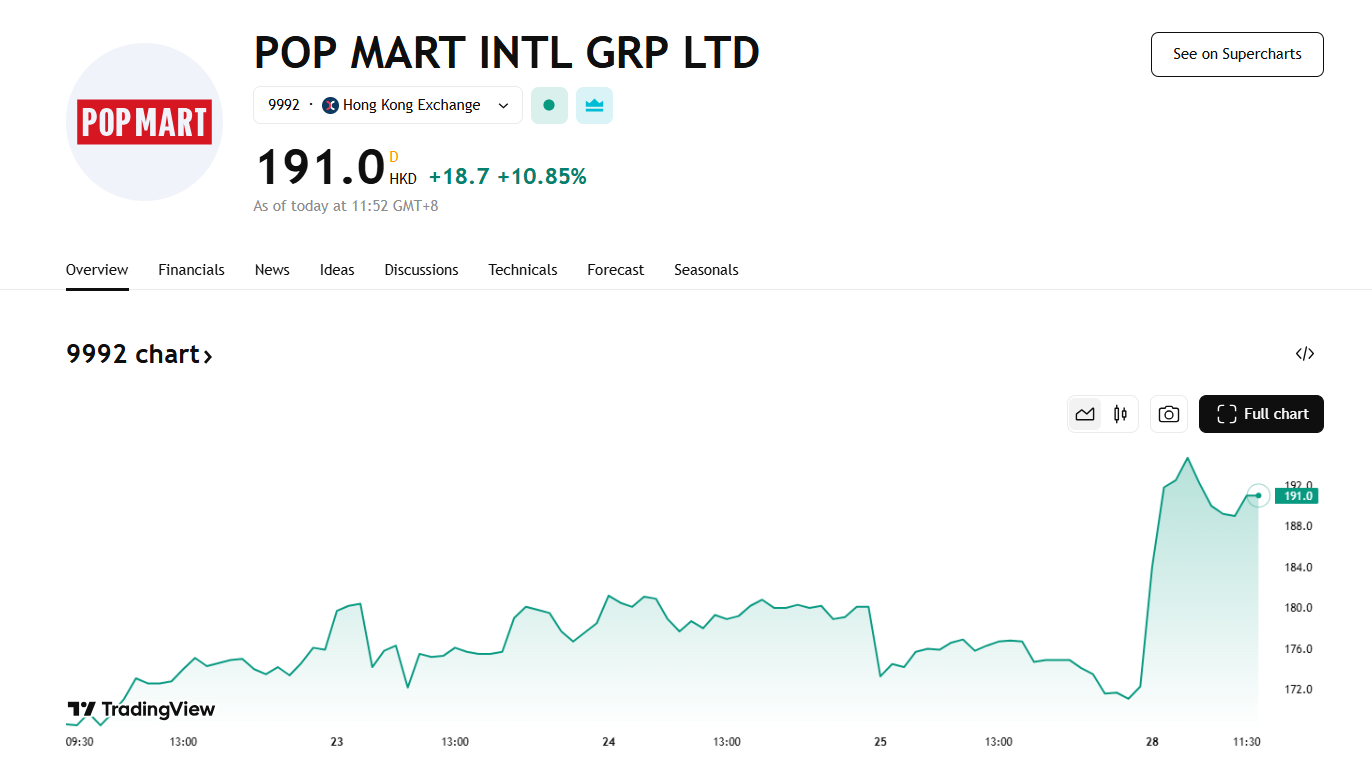
Task: Click the green market open status icon
Action: [549, 105]
